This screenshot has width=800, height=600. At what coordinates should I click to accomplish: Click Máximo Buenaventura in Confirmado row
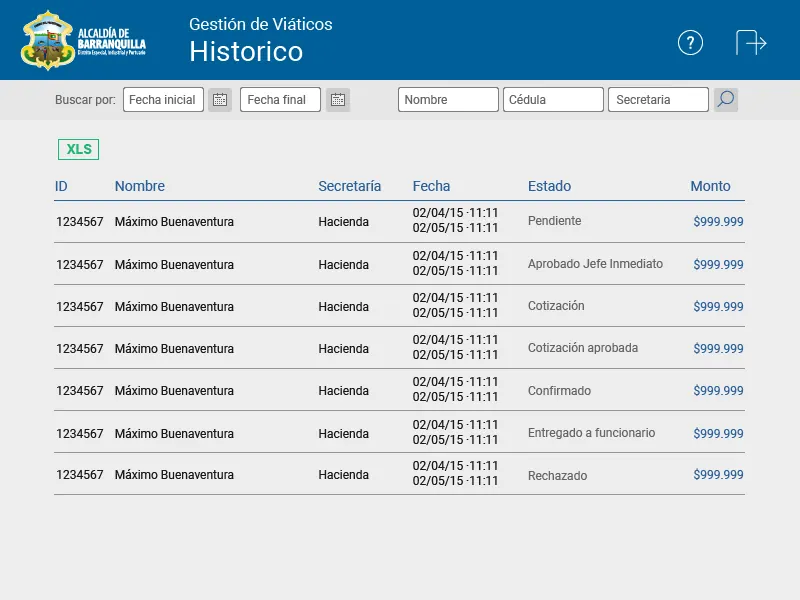174,391
